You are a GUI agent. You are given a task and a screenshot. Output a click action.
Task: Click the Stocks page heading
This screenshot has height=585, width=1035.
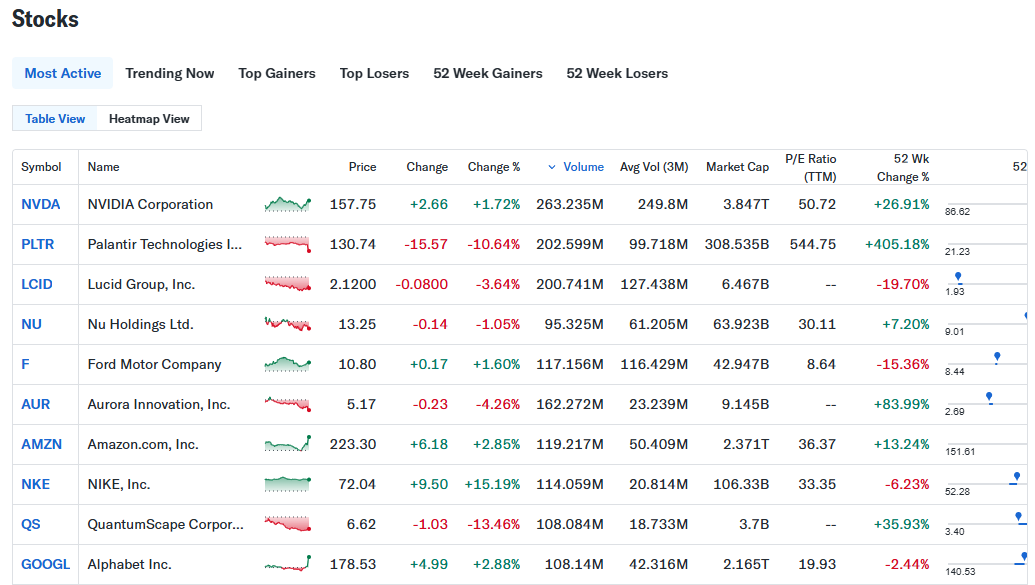[x=45, y=18]
